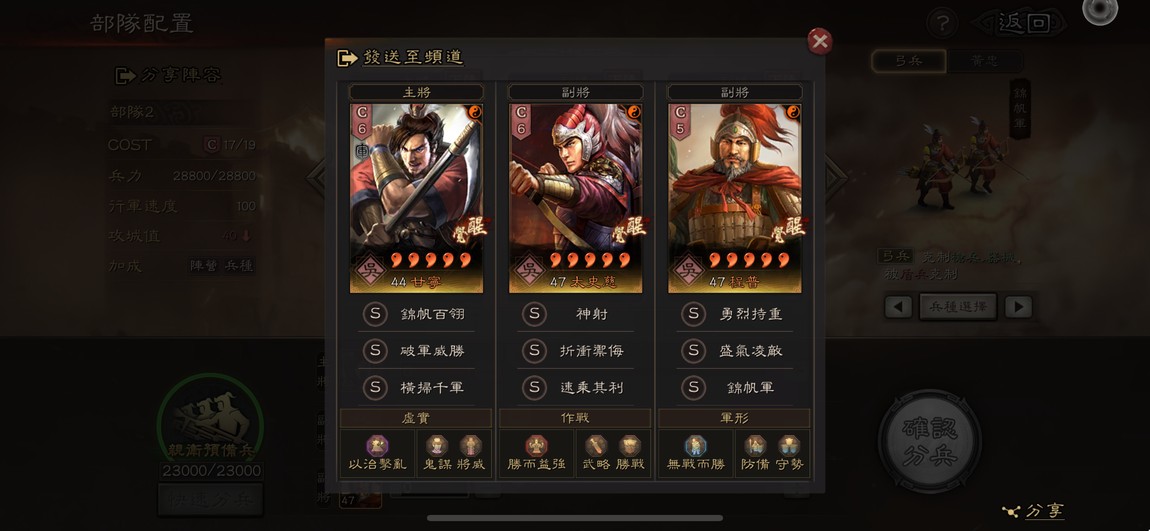The width and height of the screenshot is (1150, 531).
Task: Tap the 以治擊亂 tactic icon
Action: [x=378, y=453]
